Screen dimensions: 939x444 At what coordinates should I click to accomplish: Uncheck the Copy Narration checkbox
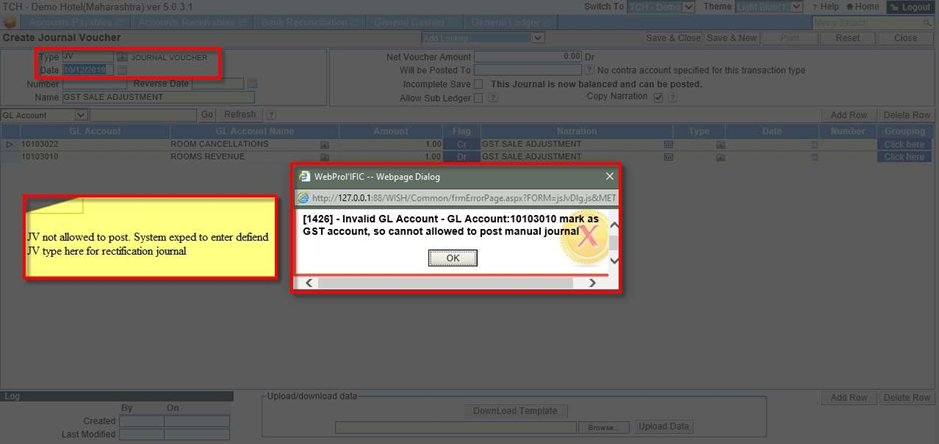click(659, 98)
